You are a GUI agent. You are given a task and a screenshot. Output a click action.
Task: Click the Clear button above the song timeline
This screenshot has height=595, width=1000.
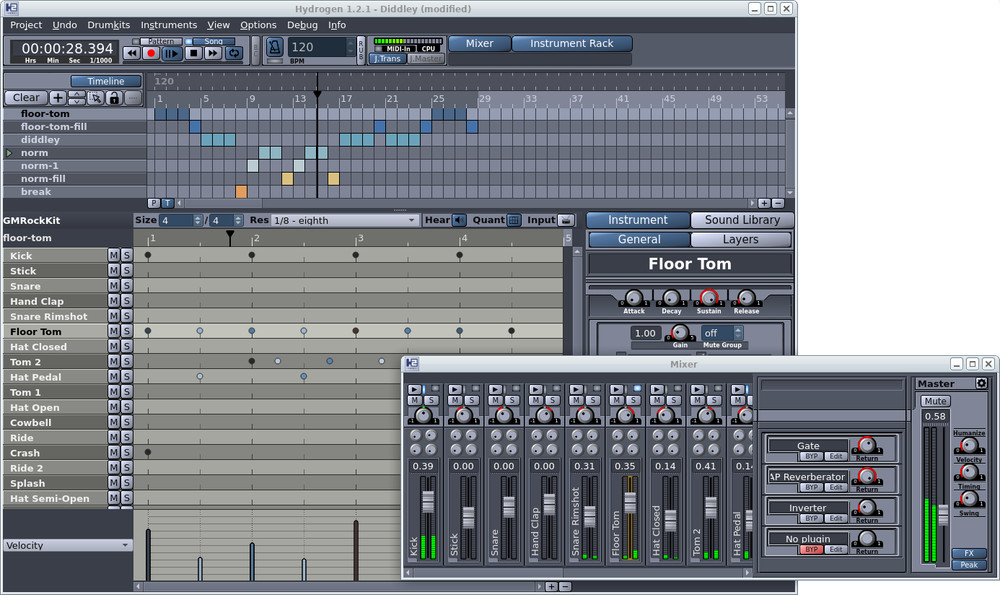click(x=25, y=97)
